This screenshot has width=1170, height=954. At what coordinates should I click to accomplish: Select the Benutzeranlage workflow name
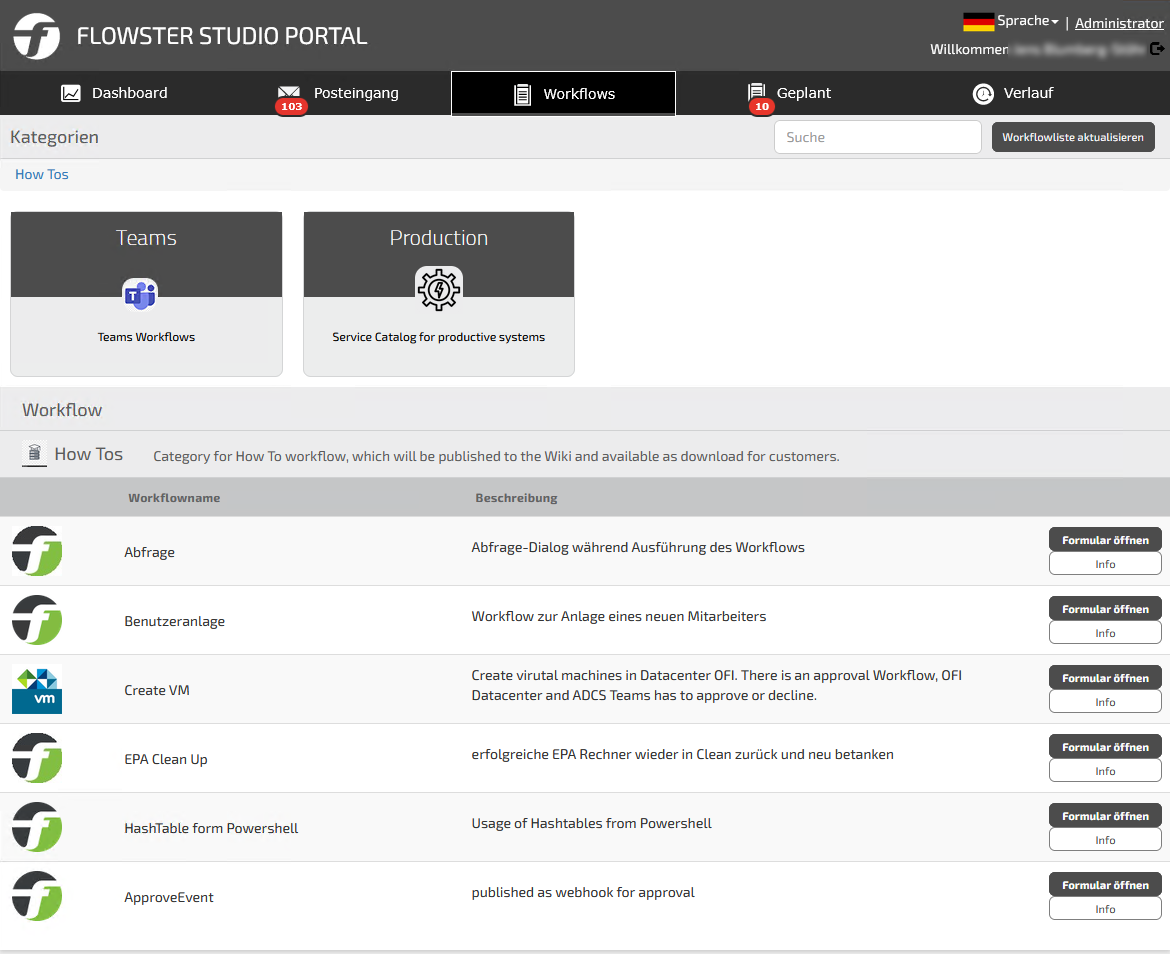(x=175, y=621)
